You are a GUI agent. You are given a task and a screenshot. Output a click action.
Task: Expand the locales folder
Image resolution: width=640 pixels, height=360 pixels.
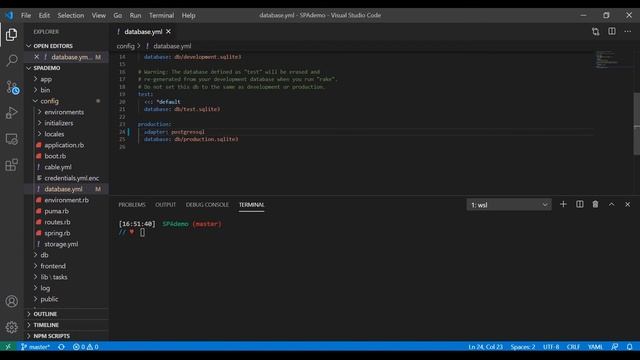(x=54, y=134)
